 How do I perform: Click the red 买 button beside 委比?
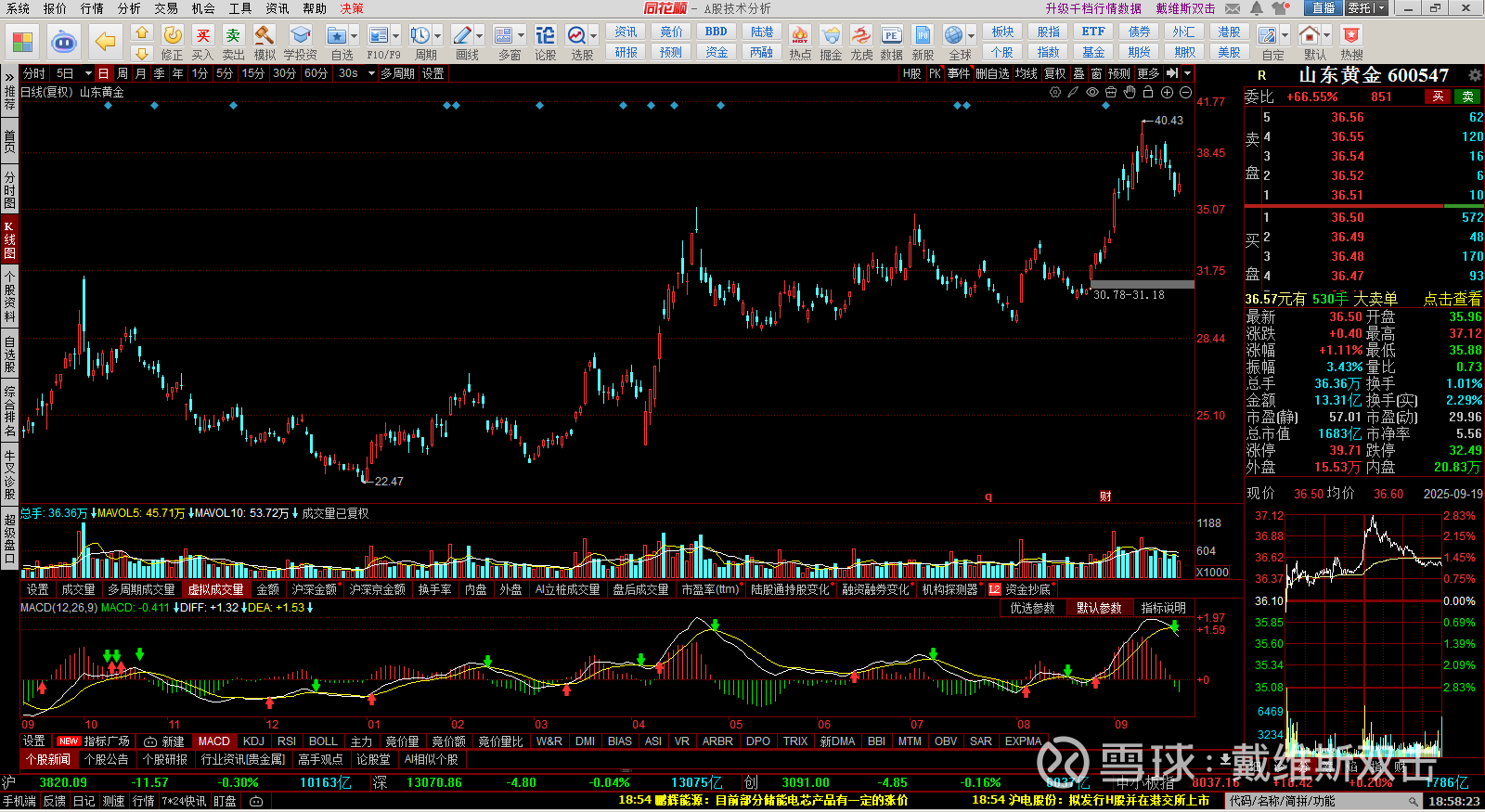click(x=1438, y=97)
